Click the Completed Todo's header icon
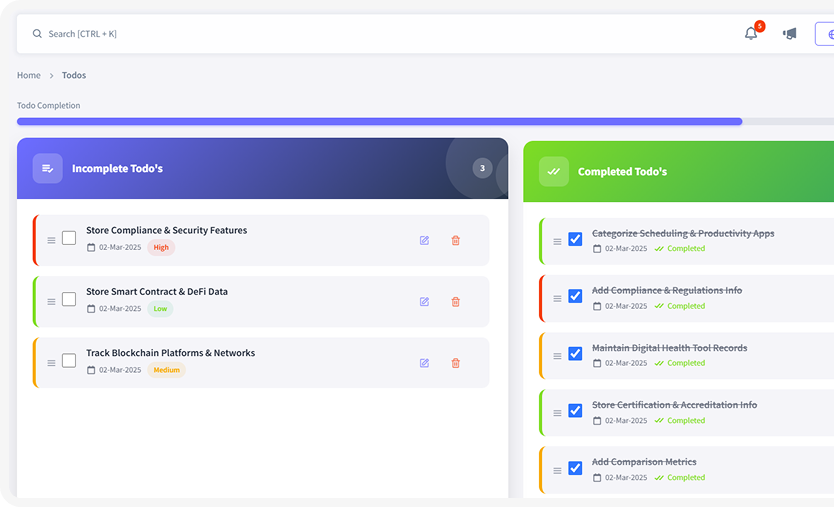 [x=553, y=171]
